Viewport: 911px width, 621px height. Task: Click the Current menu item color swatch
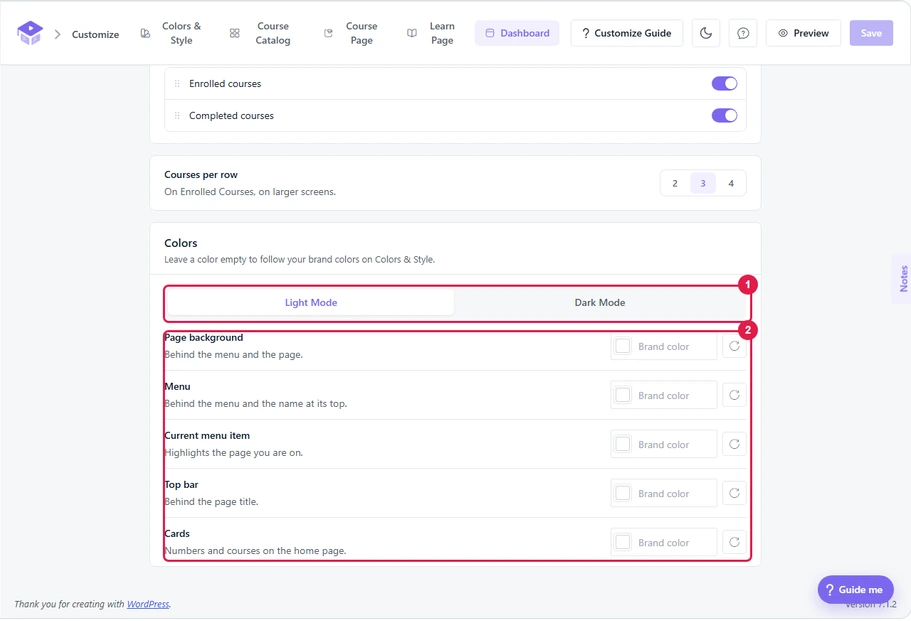coord(623,444)
